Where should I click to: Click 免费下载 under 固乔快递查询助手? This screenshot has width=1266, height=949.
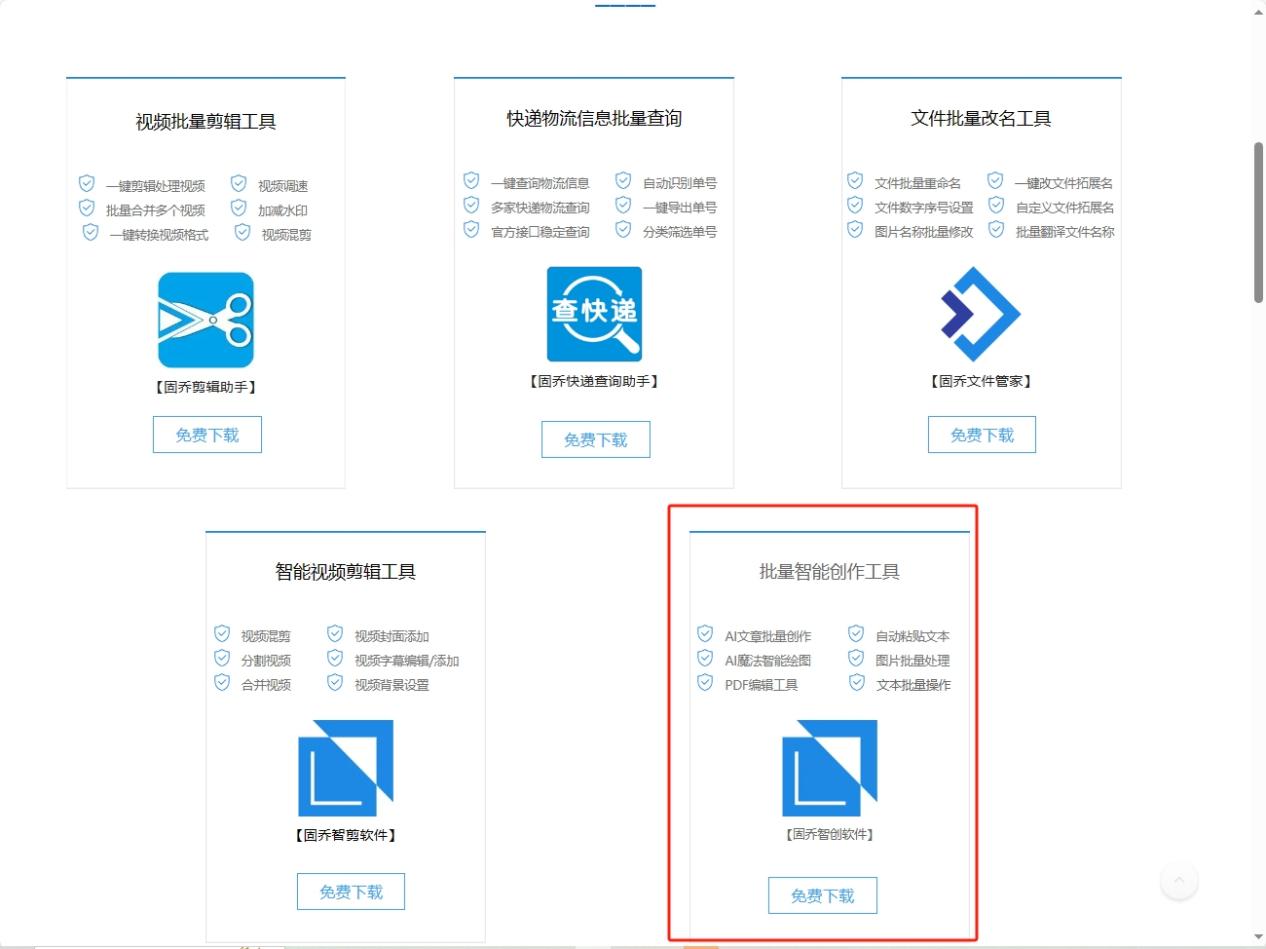click(595, 439)
